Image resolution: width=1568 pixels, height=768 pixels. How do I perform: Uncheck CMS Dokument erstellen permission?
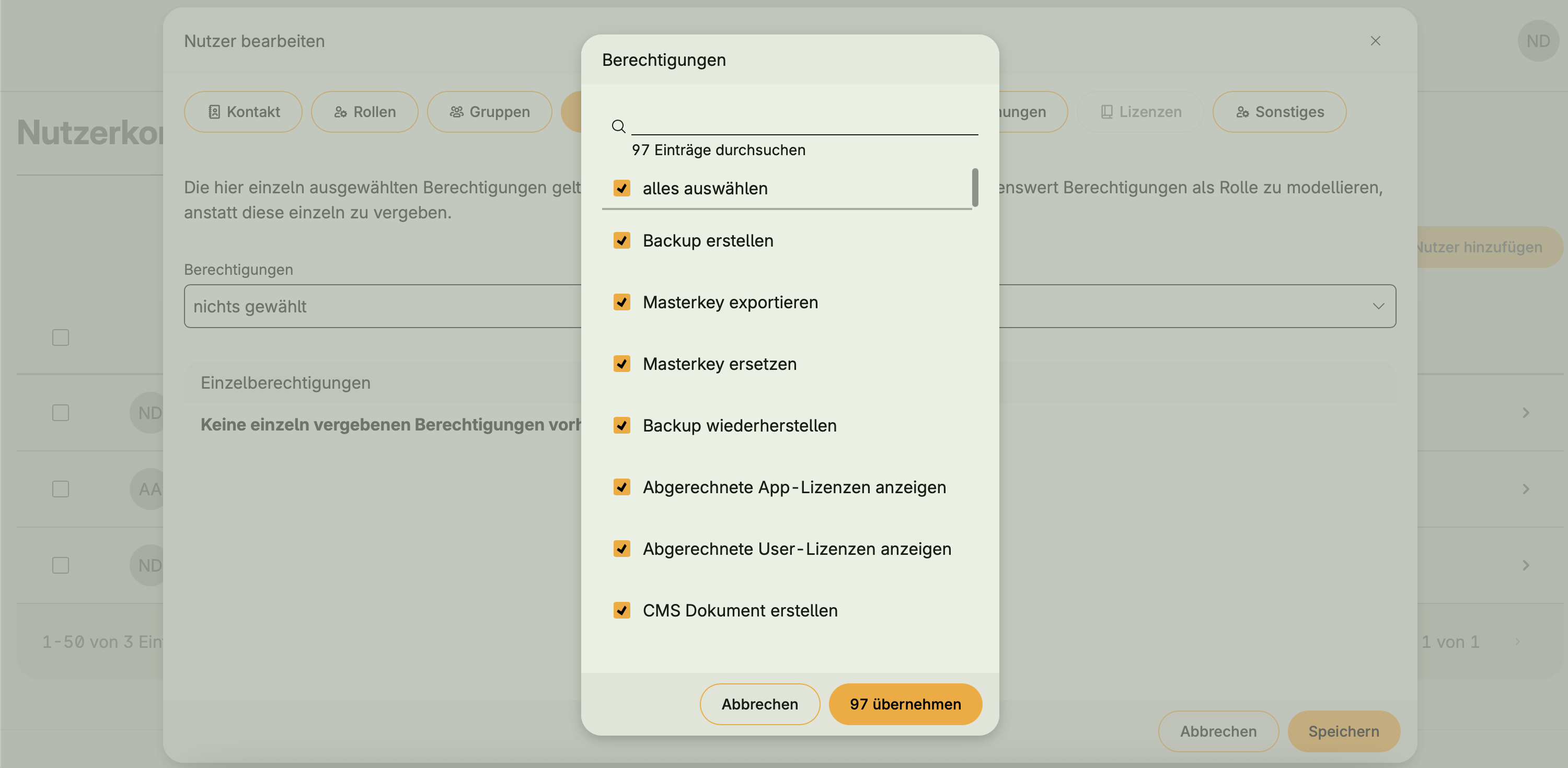click(621, 610)
